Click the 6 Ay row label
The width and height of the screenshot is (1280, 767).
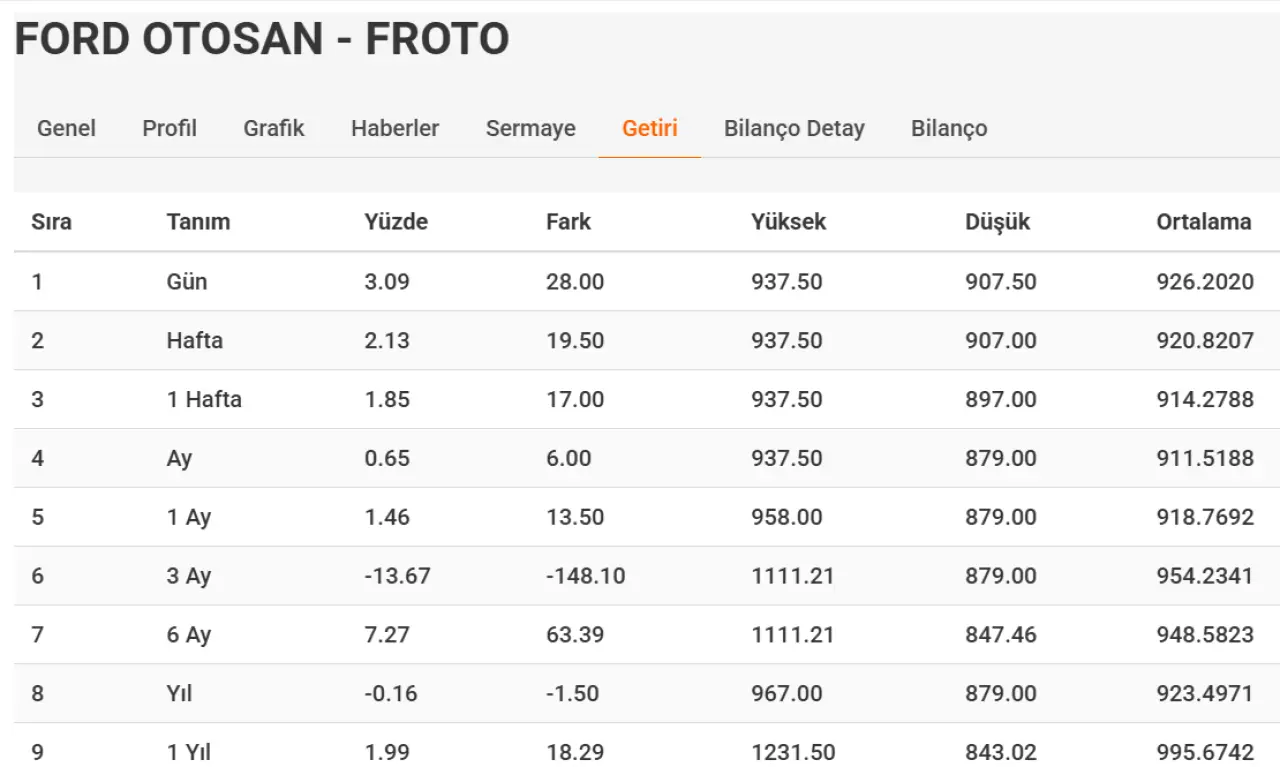click(189, 635)
